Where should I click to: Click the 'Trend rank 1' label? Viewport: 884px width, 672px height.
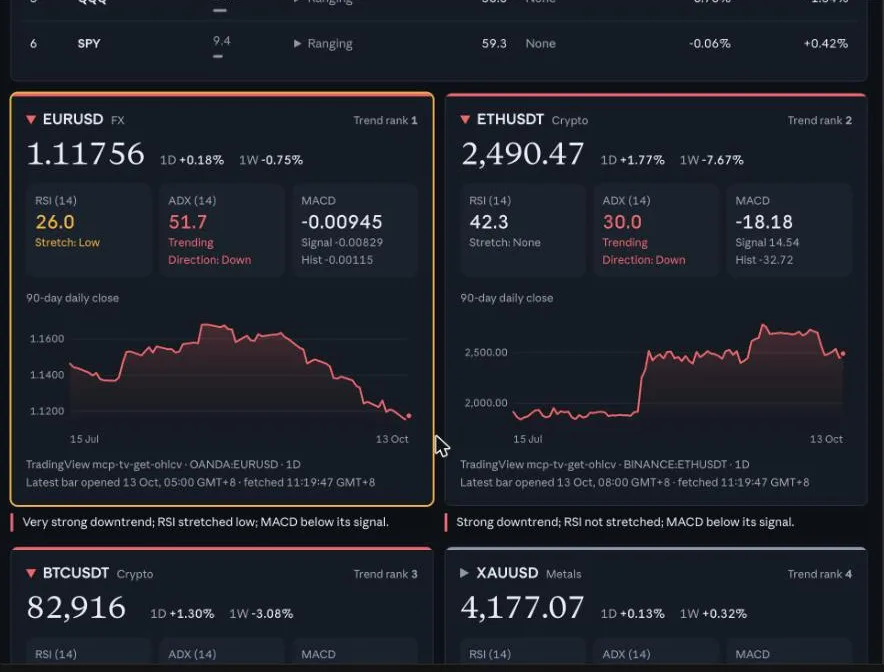pos(386,120)
